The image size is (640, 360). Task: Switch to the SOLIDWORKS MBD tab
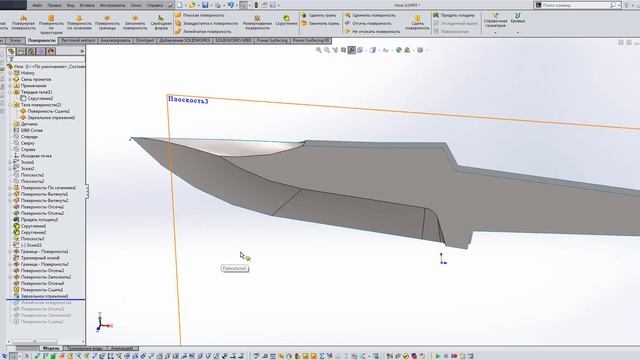coord(233,41)
